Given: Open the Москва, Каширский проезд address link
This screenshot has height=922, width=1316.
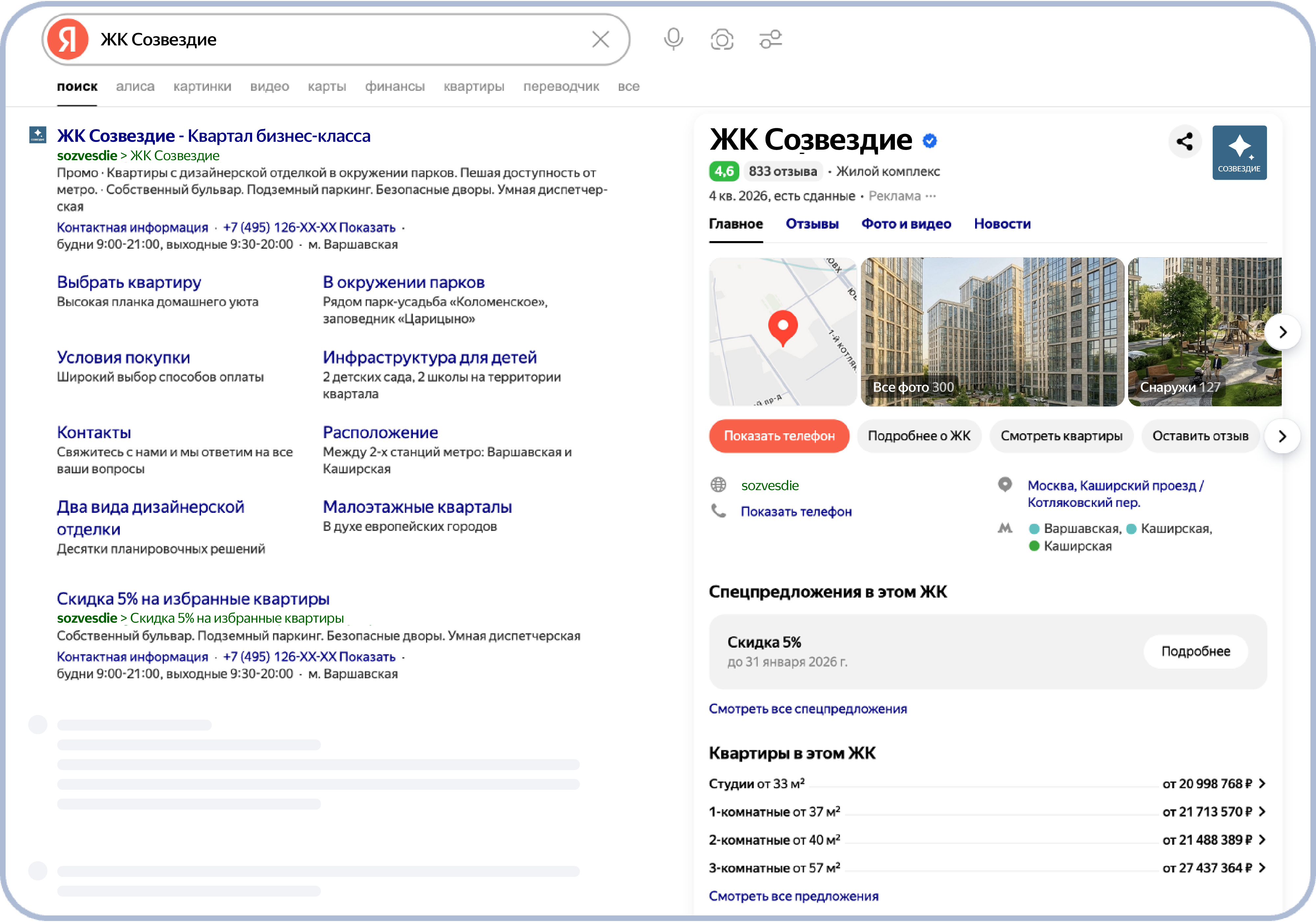Looking at the screenshot, I should coord(1115,494).
